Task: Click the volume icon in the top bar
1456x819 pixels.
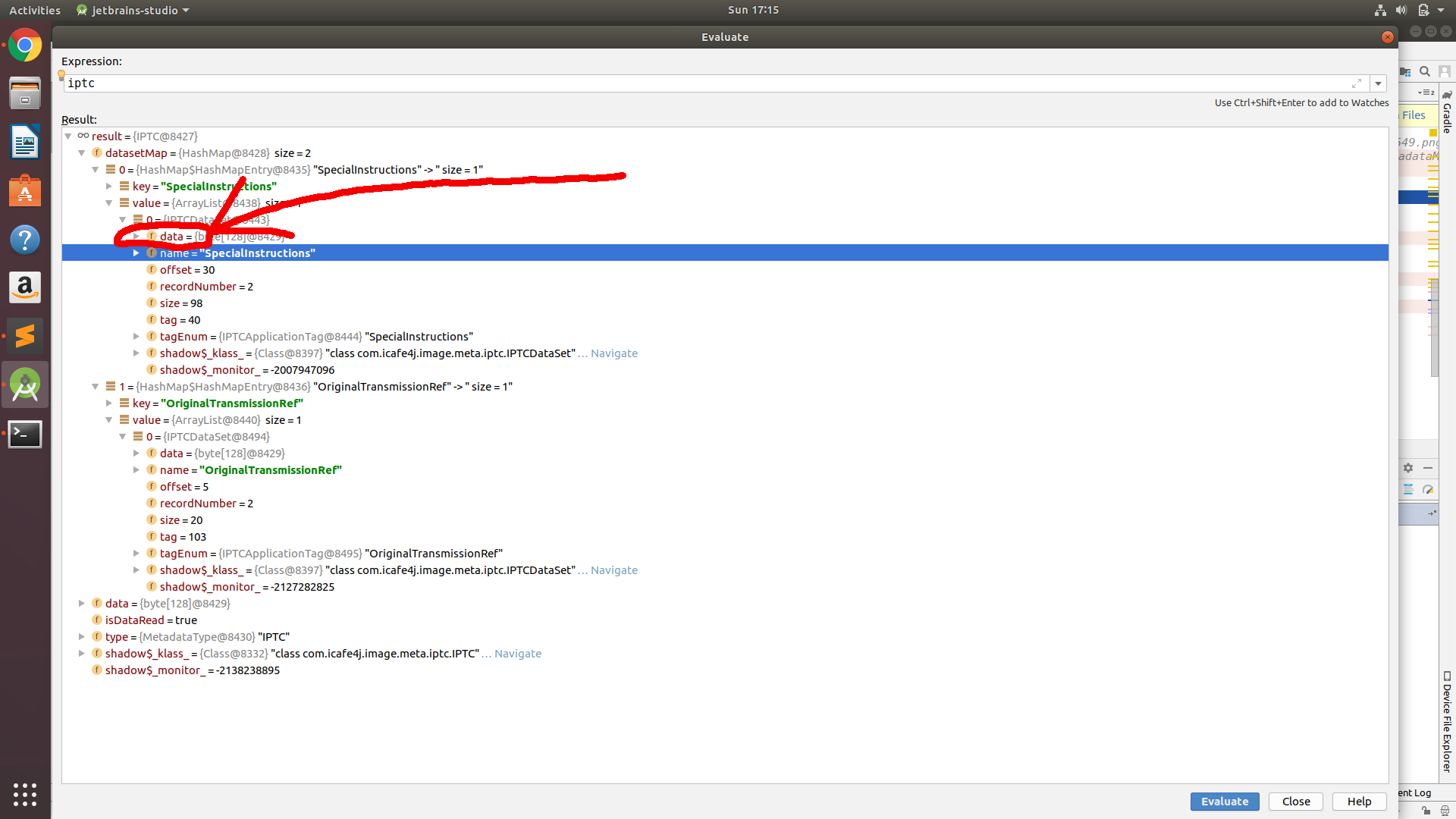Action: pos(1400,10)
